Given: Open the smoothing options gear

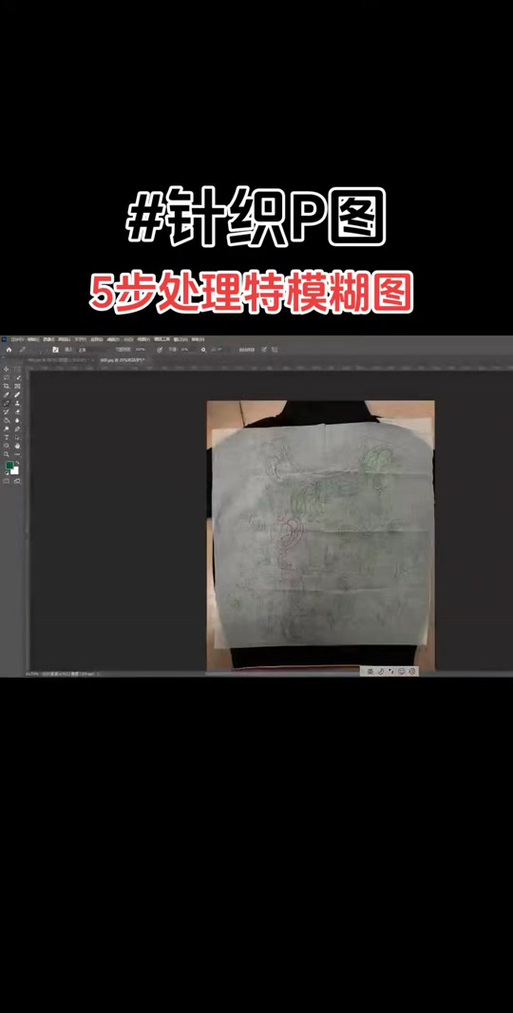Looking at the screenshot, I should (204, 350).
